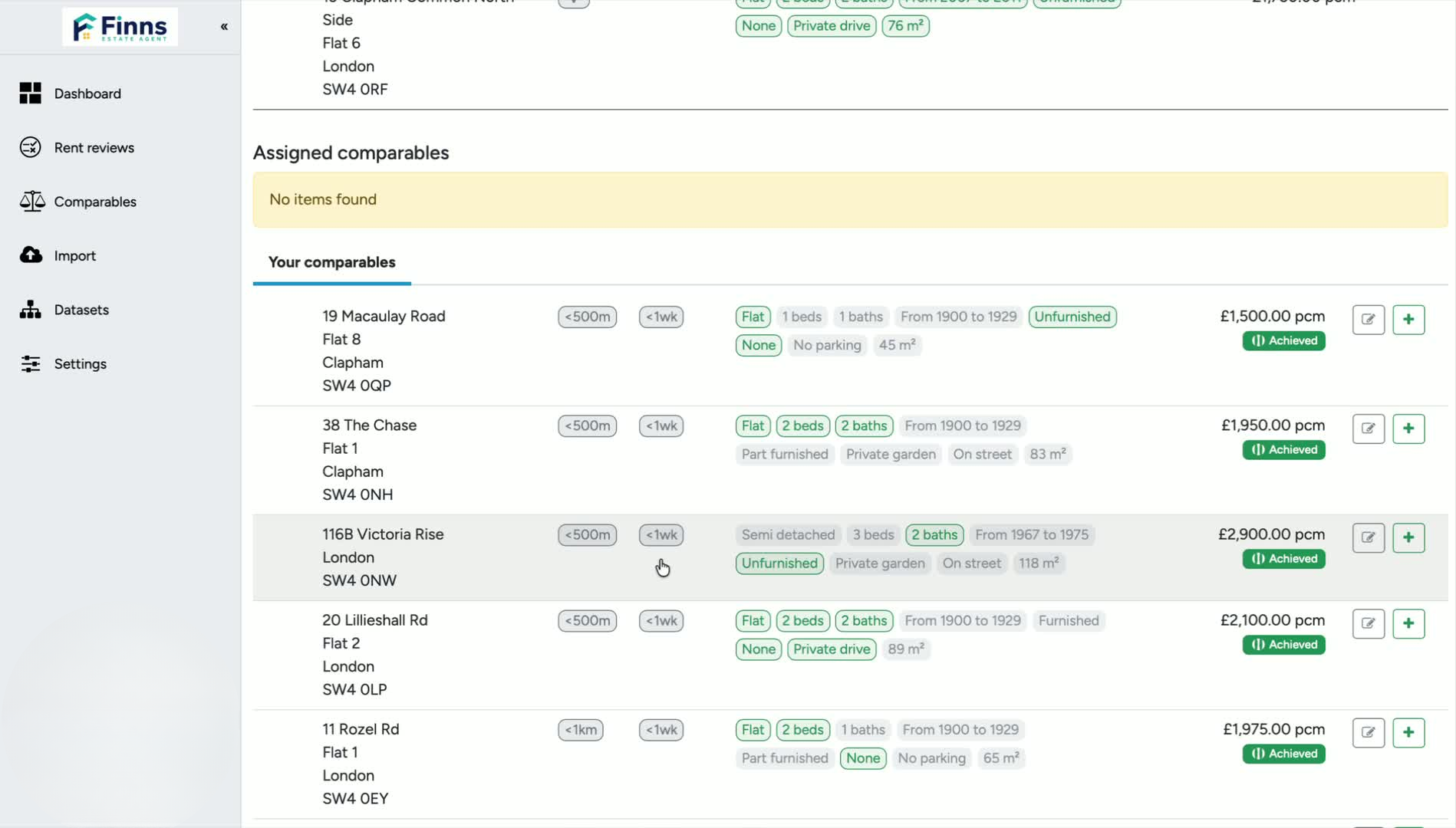Click the £1,500.00 pcm price

click(1273, 316)
